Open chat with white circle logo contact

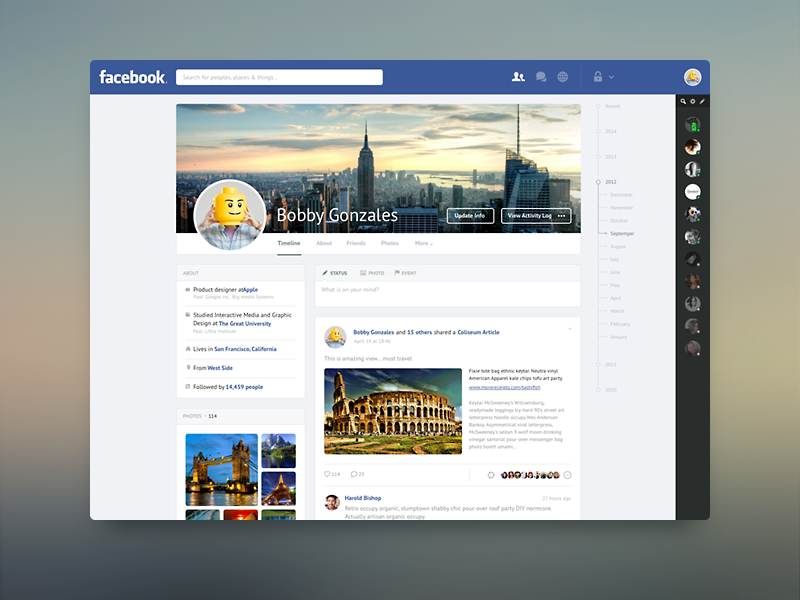[692, 192]
